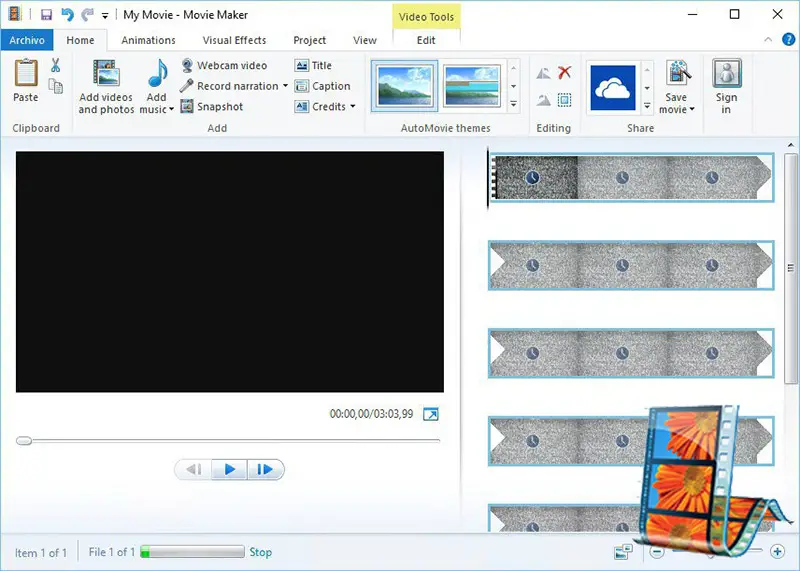Image resolution: width=800 pixels, height=571 pixels.
Task: Click the Save movie icon
Action: click(678, 73)
